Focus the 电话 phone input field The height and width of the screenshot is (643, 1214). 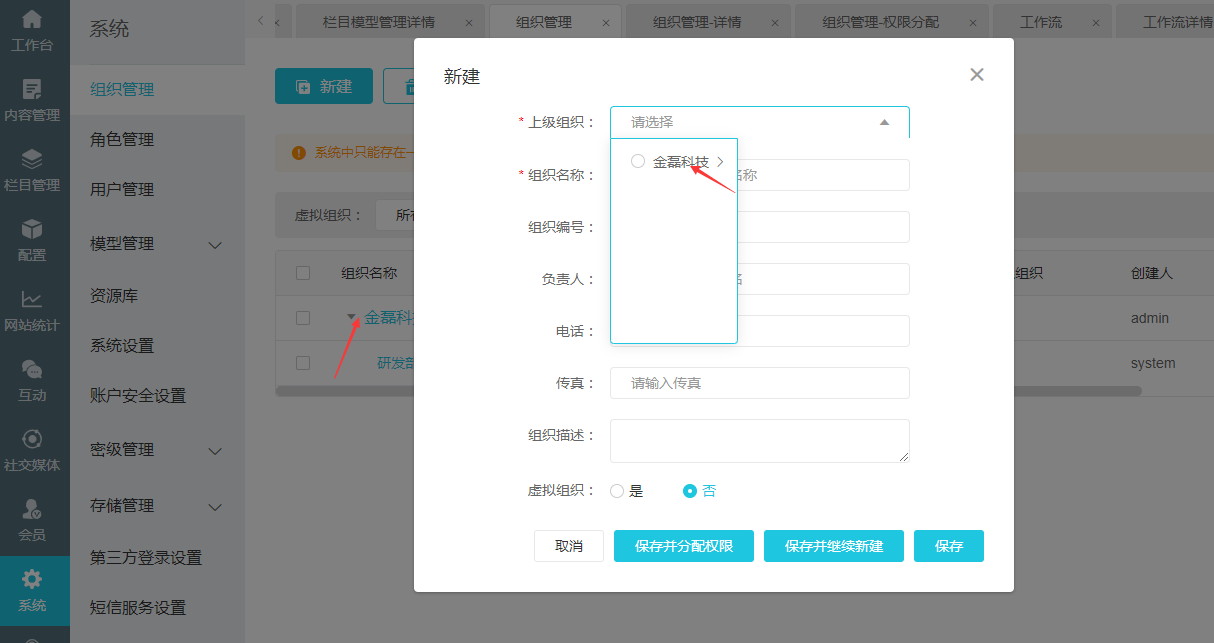pos(760,331)
